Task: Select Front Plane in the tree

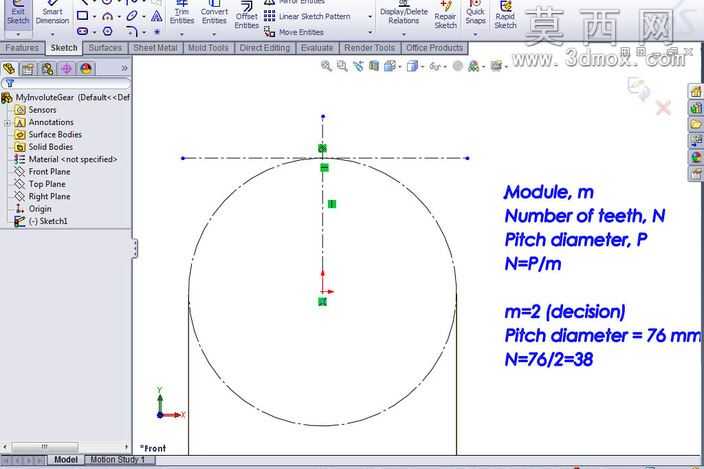Action: [49, 171]
